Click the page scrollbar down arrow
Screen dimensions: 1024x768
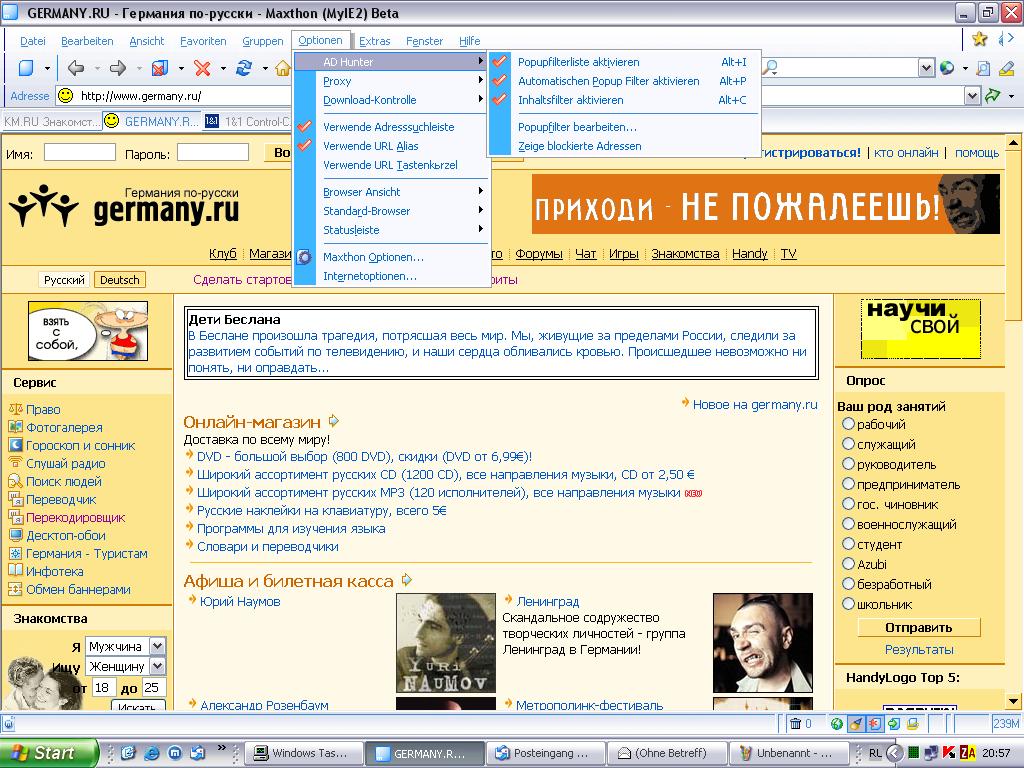point(1013,701)
